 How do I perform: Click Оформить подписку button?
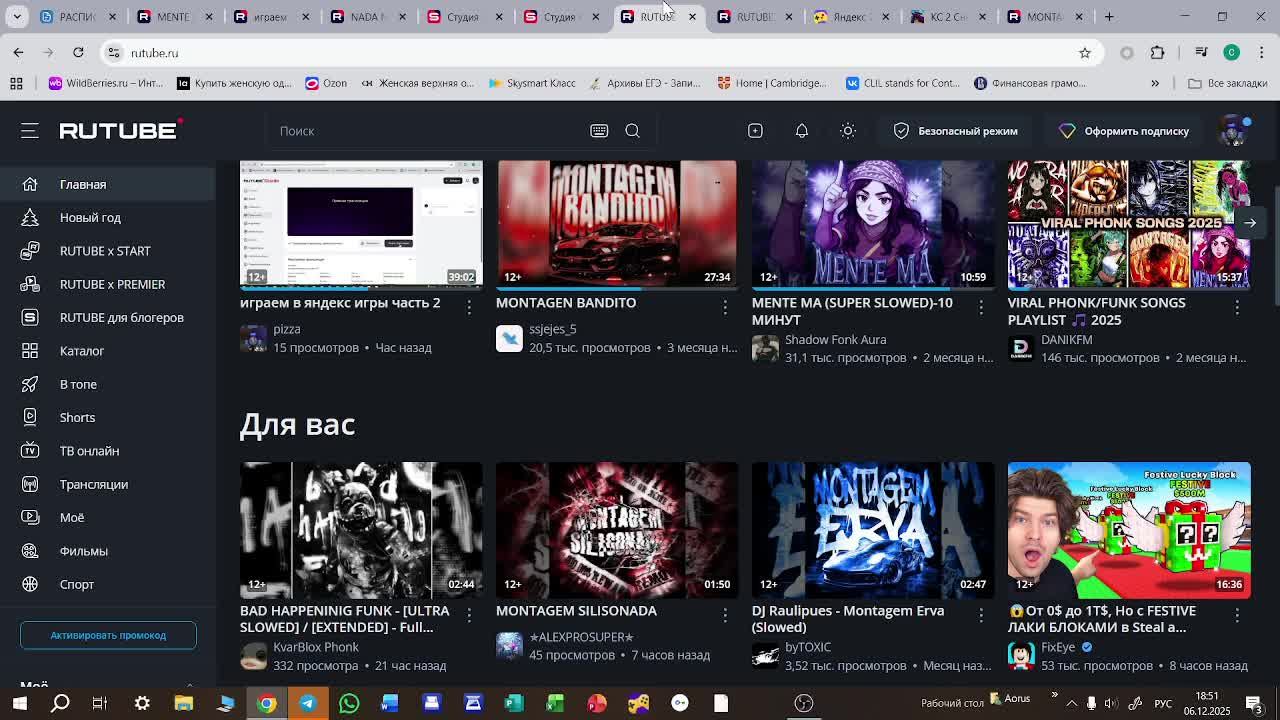(x=1124, y=131)
